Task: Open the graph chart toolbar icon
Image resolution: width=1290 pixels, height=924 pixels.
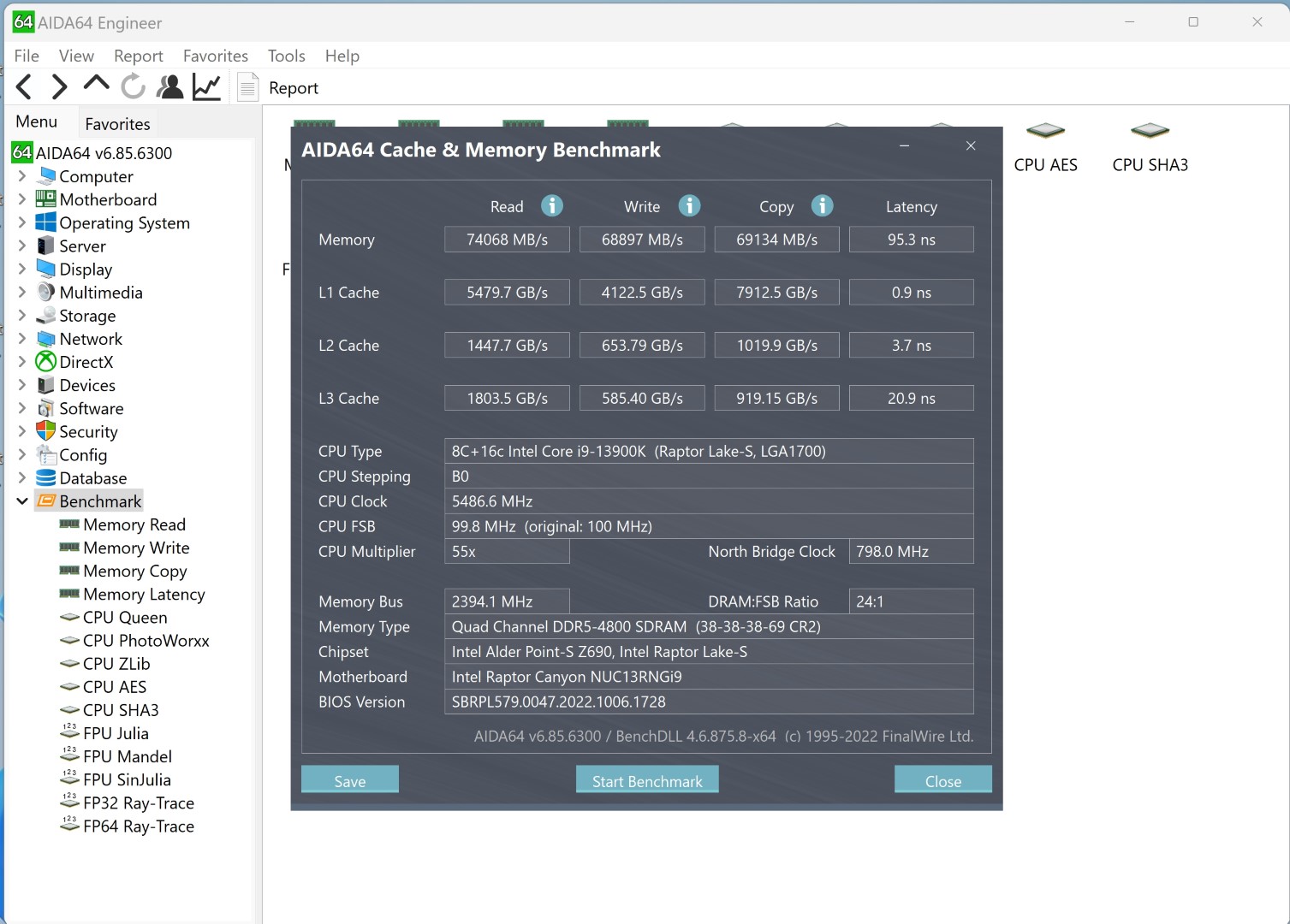Action: [x=206, y=86]
